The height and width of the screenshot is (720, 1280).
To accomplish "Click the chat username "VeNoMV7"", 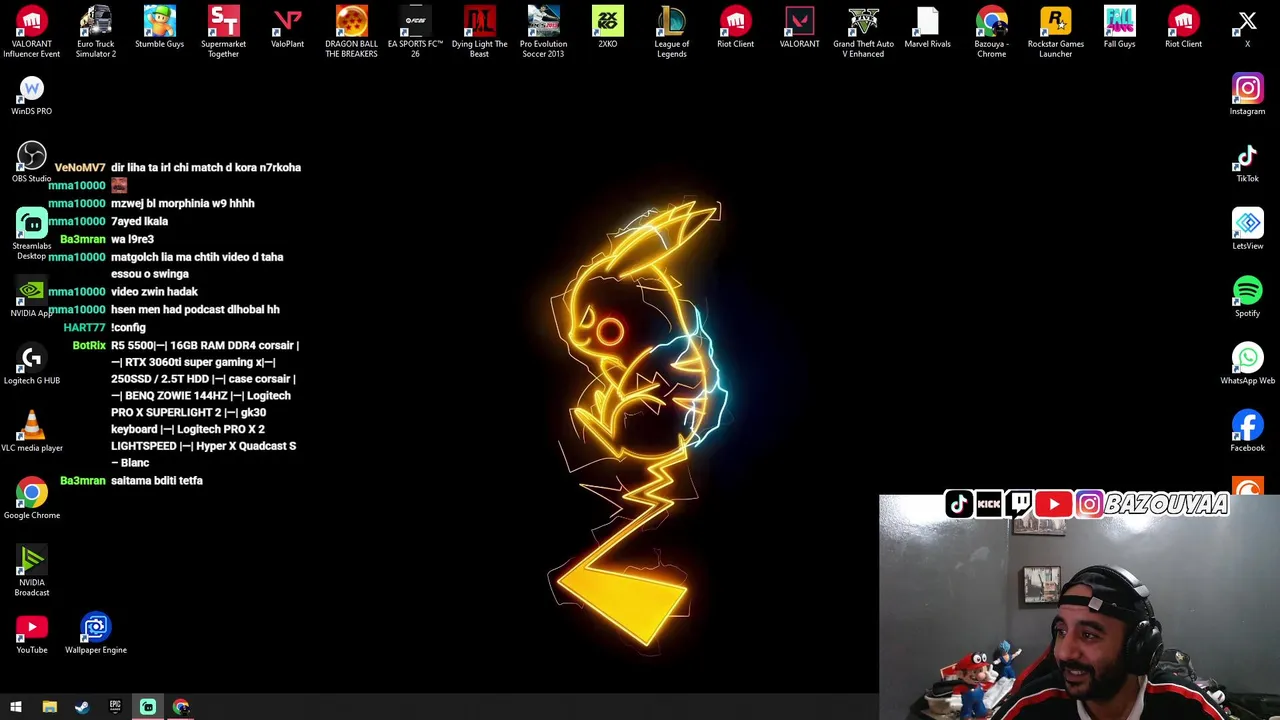I will 80,167.
